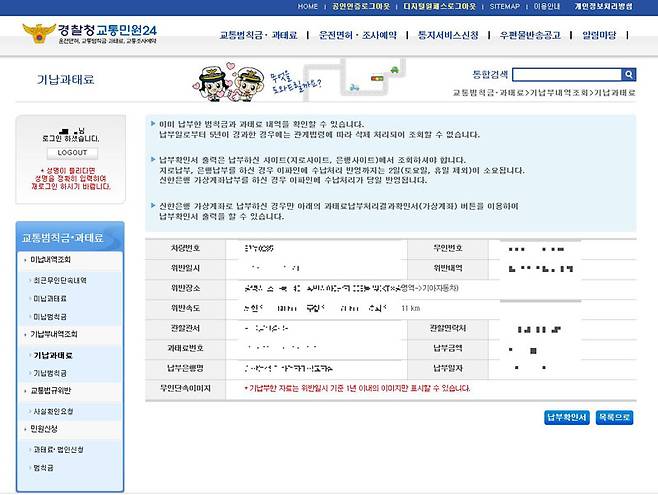
Task: Click the 무인번호 table label
Action: tap(448, 248)
